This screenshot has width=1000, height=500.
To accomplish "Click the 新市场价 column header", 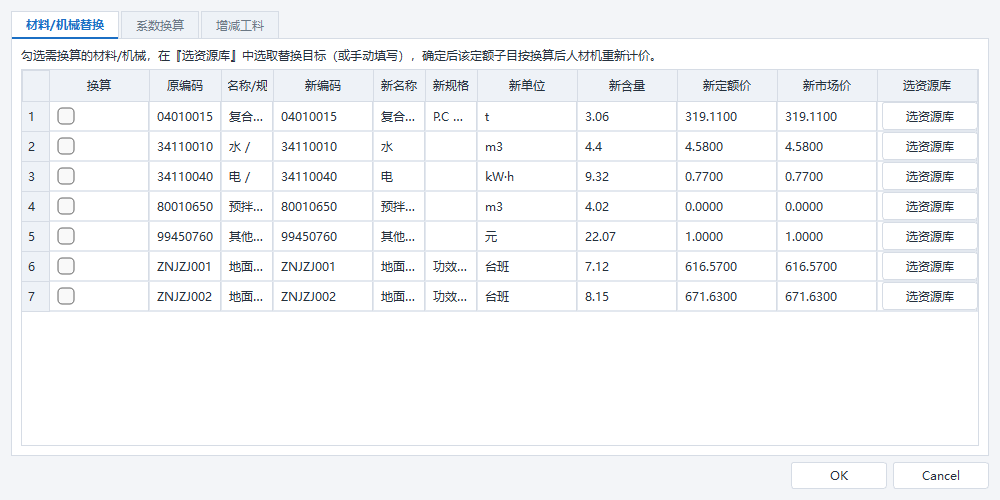I will pos(827,86).
